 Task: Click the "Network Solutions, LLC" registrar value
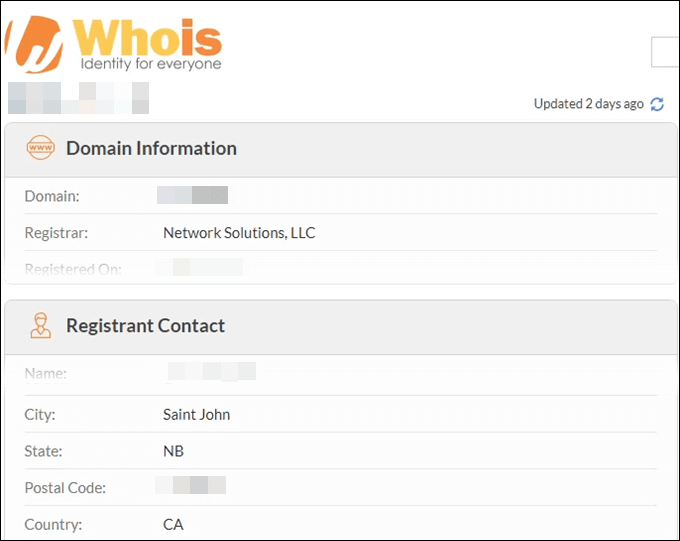click(239, 233)
